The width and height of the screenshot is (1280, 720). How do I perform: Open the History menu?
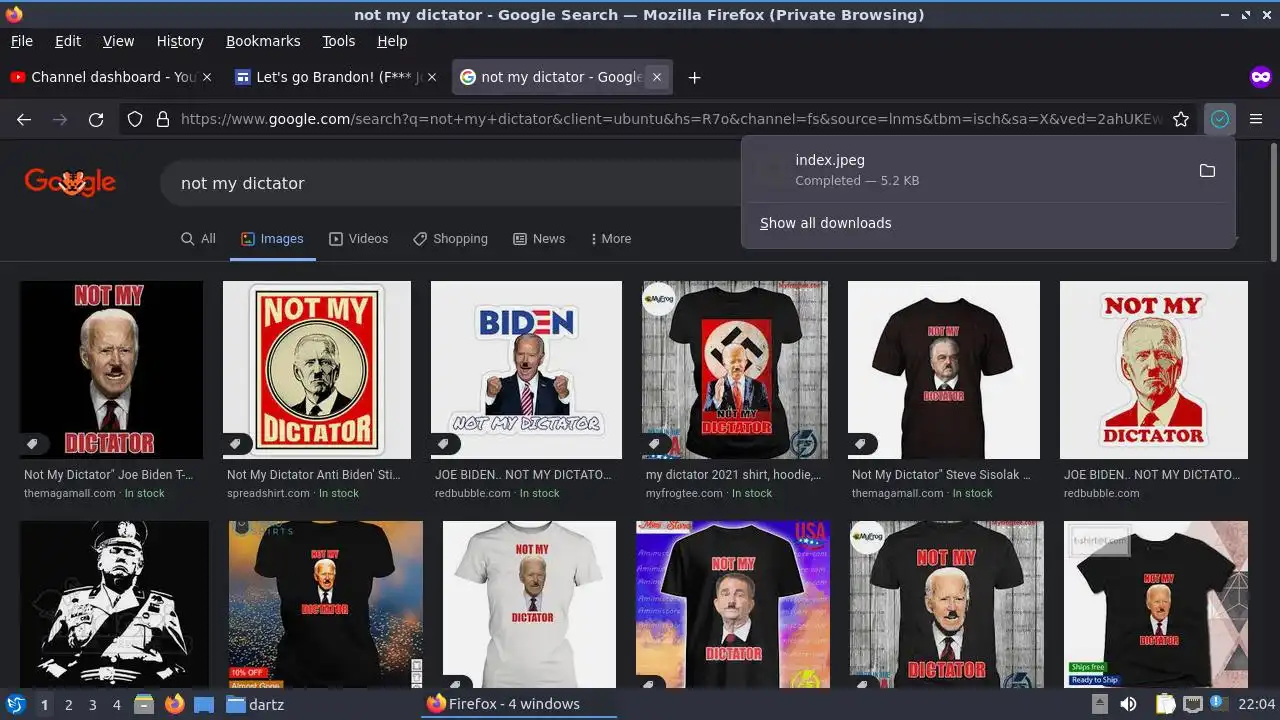(x=180, y=41)
